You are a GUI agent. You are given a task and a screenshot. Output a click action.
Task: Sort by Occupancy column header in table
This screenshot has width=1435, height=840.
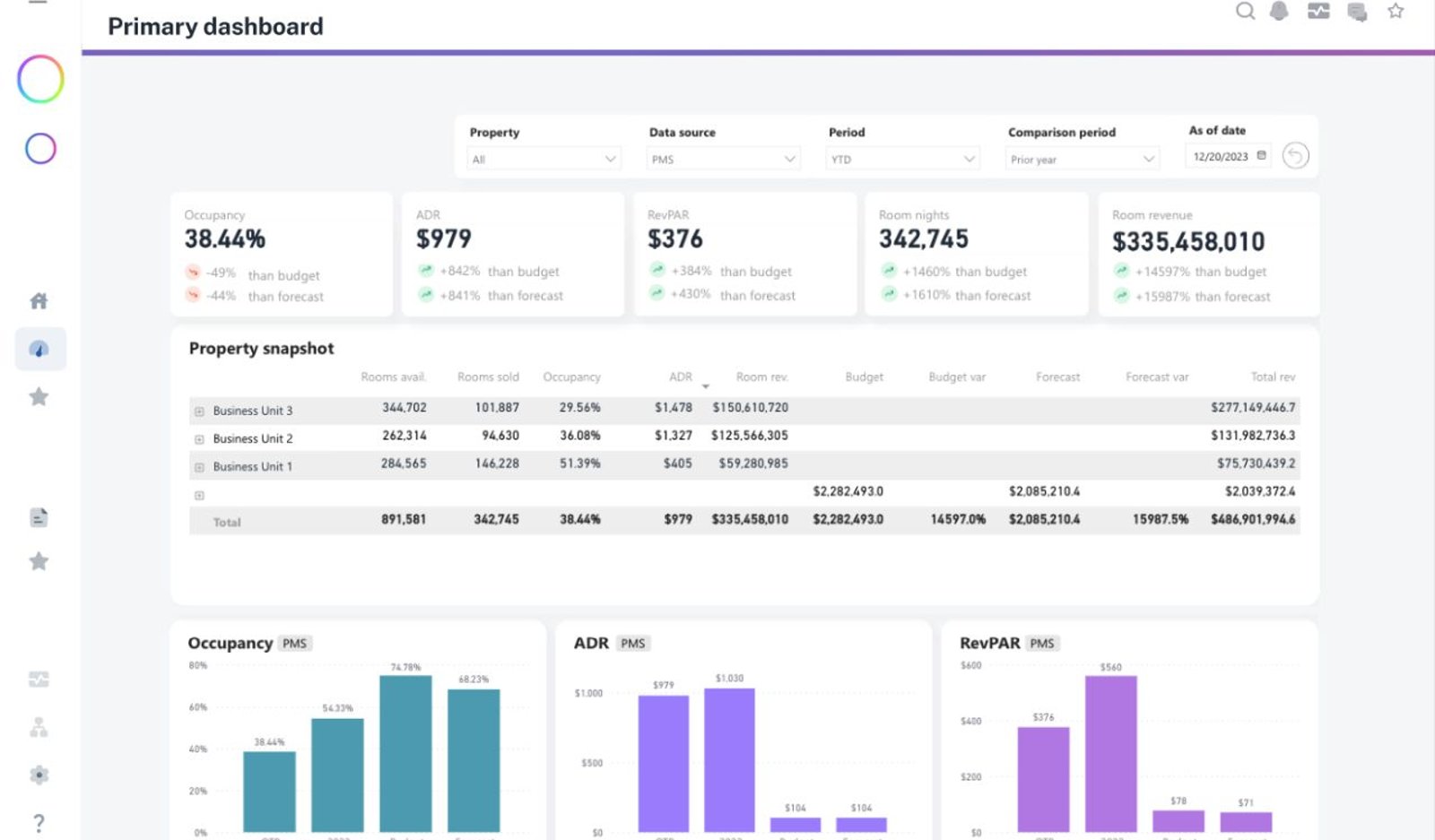(x=571, y=377)
